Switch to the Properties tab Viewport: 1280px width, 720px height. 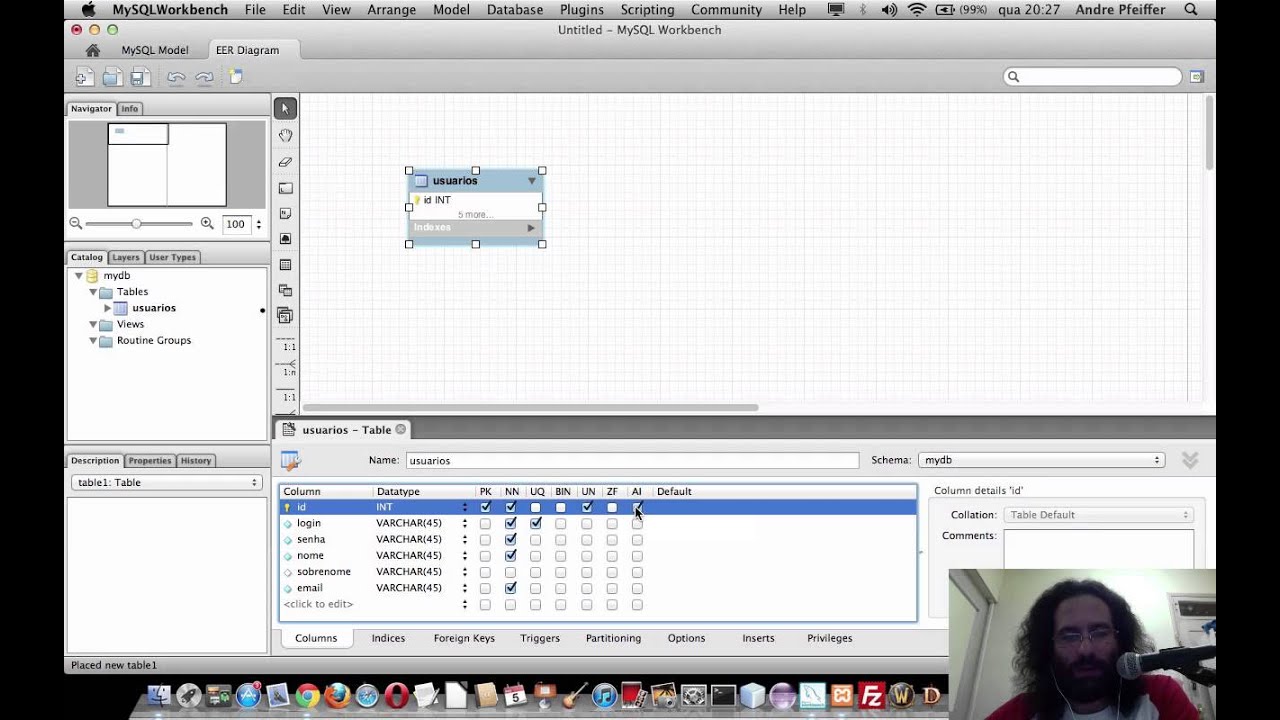[149, 461]
